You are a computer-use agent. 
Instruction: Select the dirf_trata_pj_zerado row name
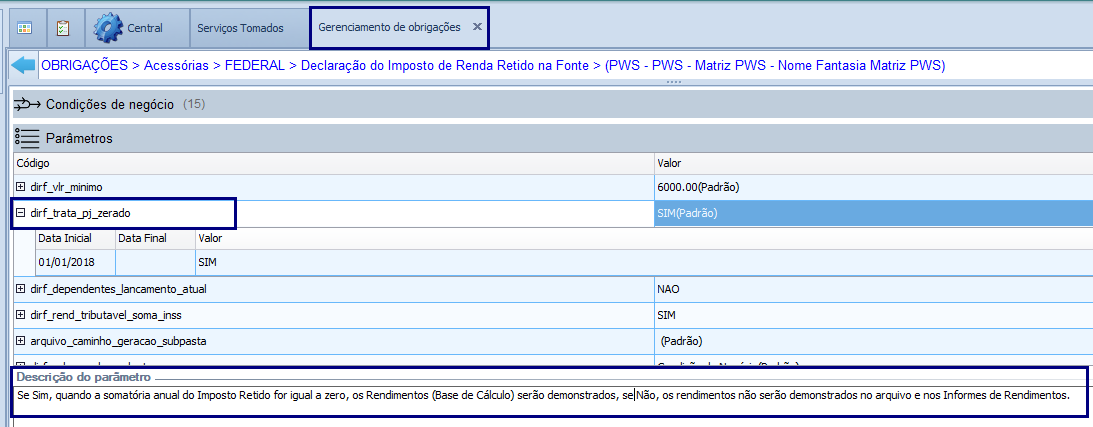(x=80, y=213)
